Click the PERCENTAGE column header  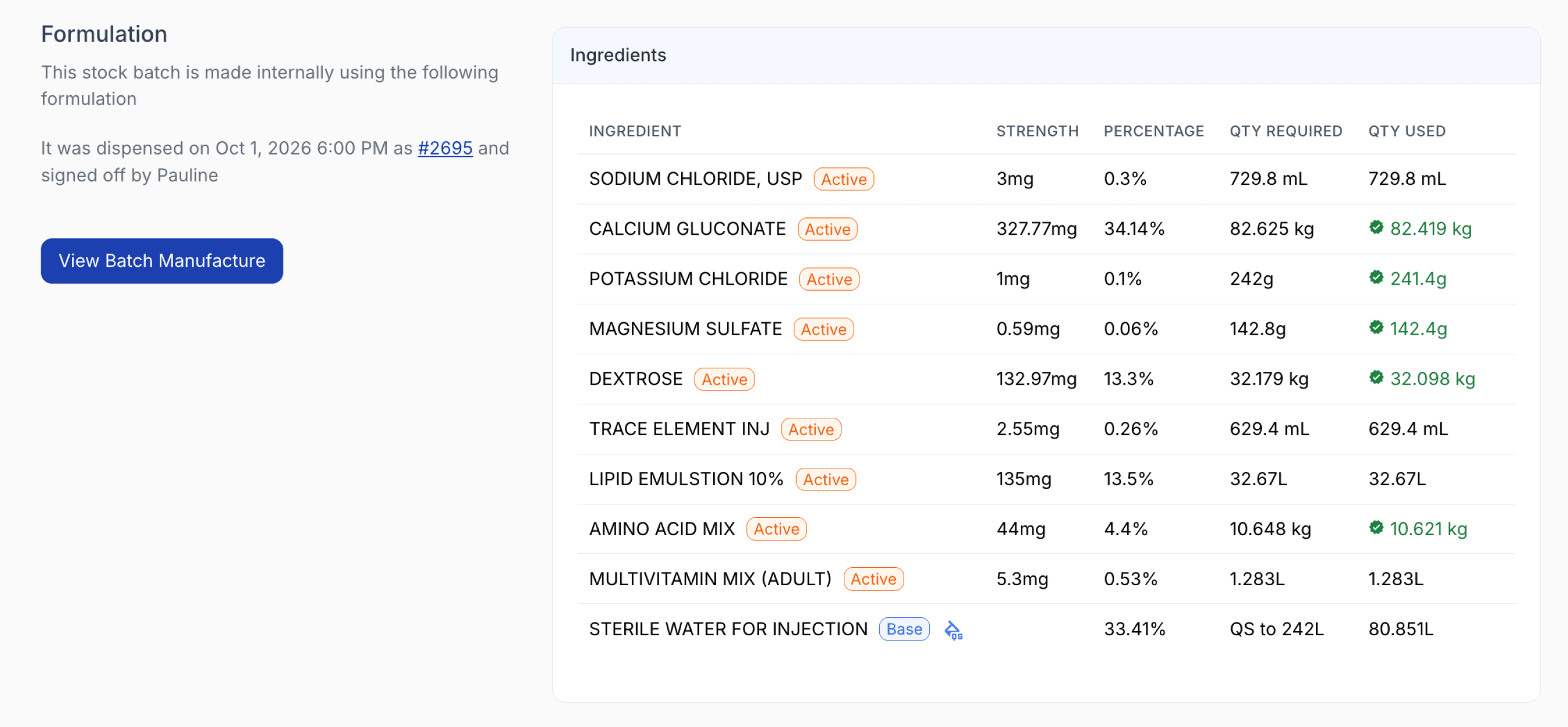pos(1153,131)
